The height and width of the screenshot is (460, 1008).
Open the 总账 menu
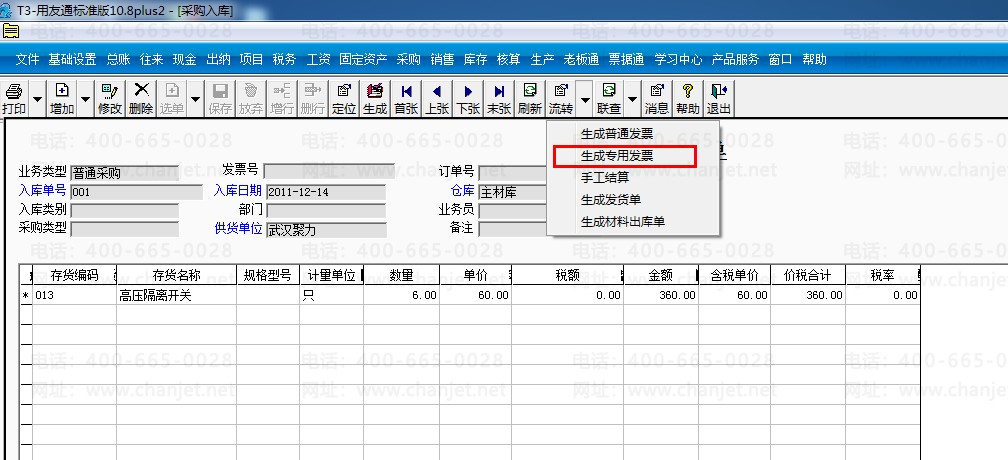[118, 60]
